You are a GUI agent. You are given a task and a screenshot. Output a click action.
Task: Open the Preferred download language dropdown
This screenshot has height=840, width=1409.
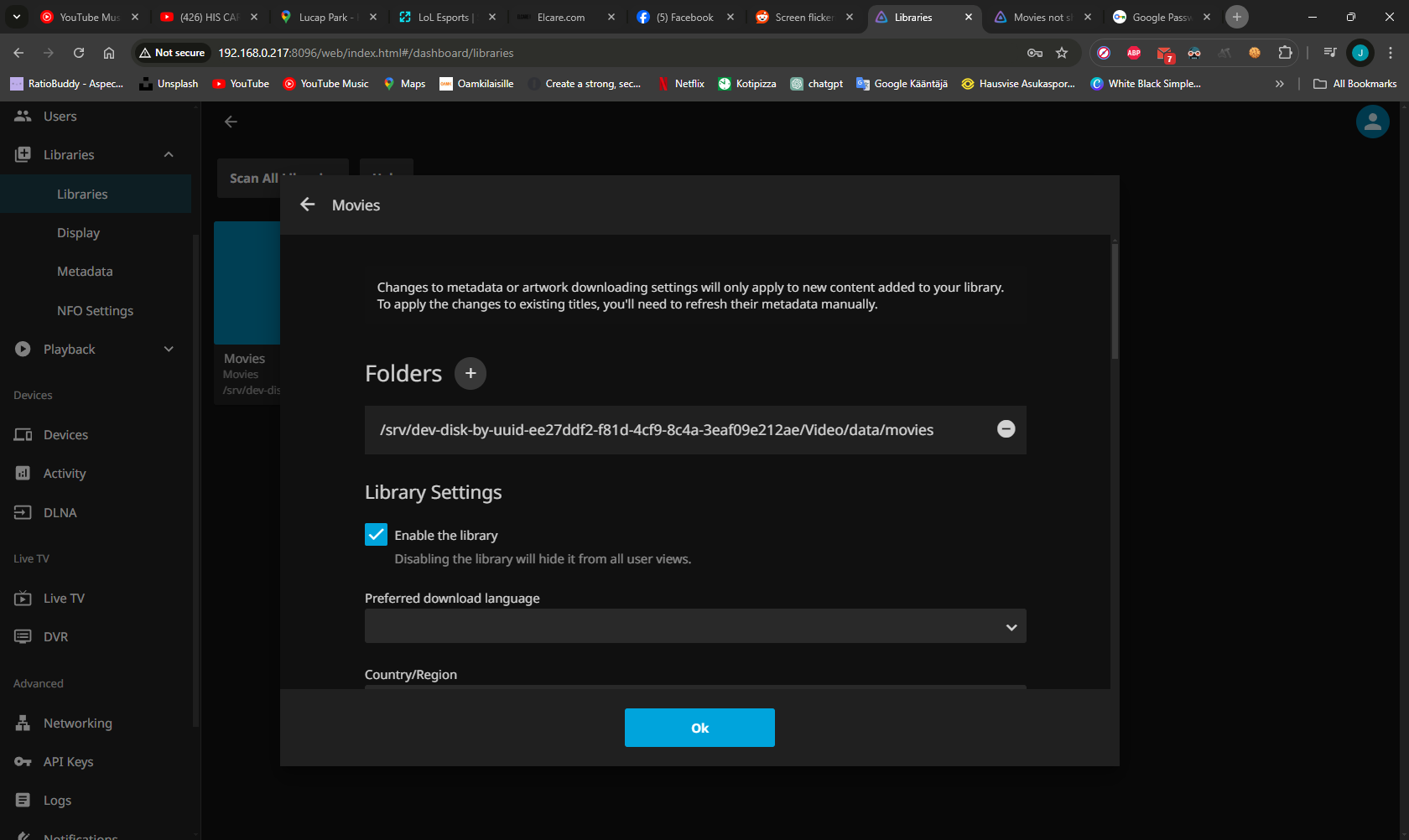tap(694, 626)
